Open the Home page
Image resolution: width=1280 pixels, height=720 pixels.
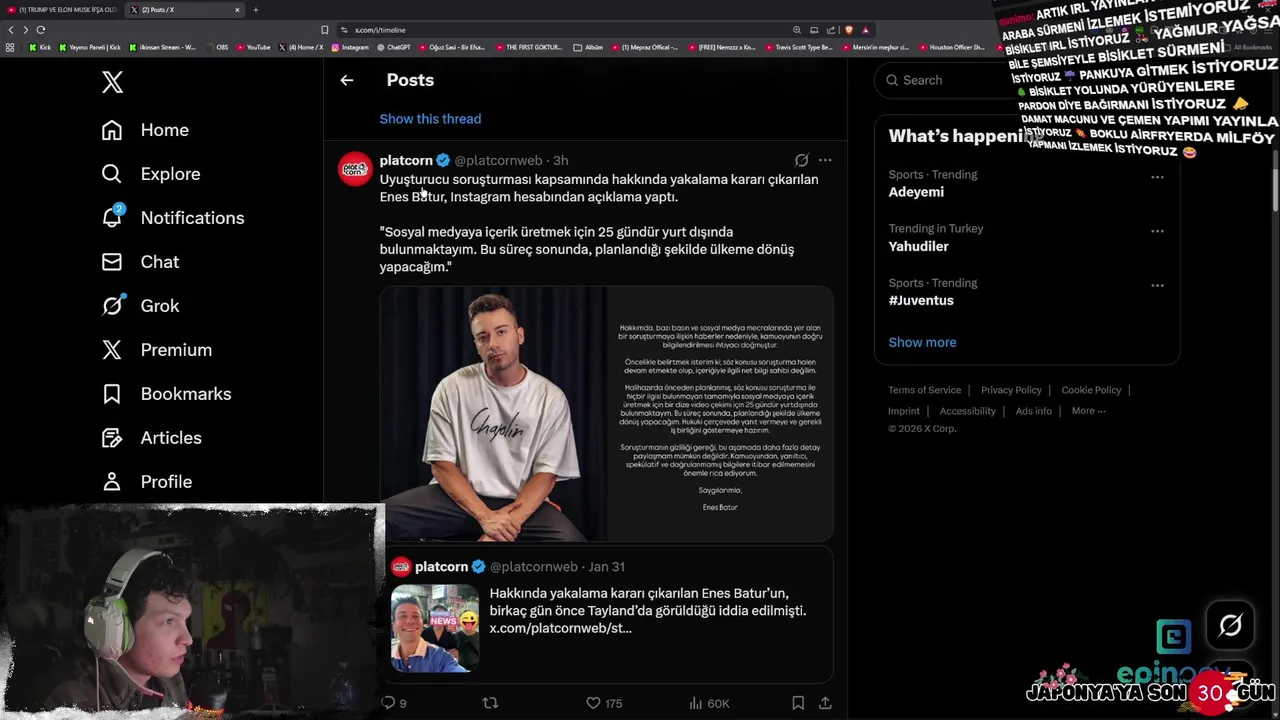[x=145, y=130]
